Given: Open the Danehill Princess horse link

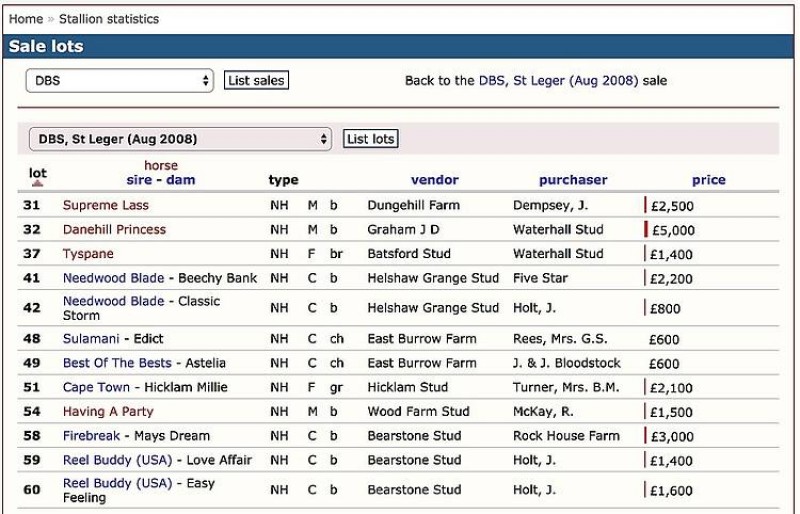Looking at the screenshot, I should (114, 230).
